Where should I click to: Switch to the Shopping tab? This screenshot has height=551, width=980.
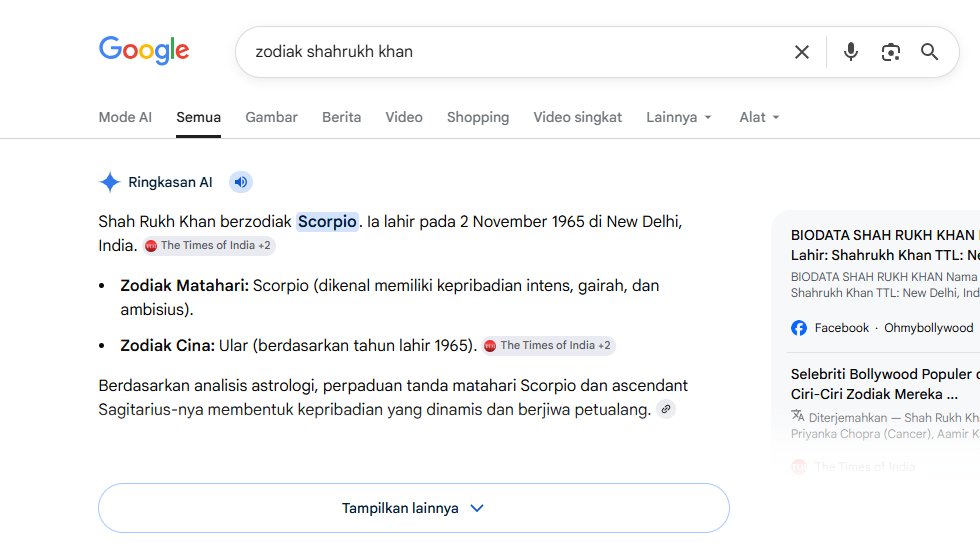478,117
